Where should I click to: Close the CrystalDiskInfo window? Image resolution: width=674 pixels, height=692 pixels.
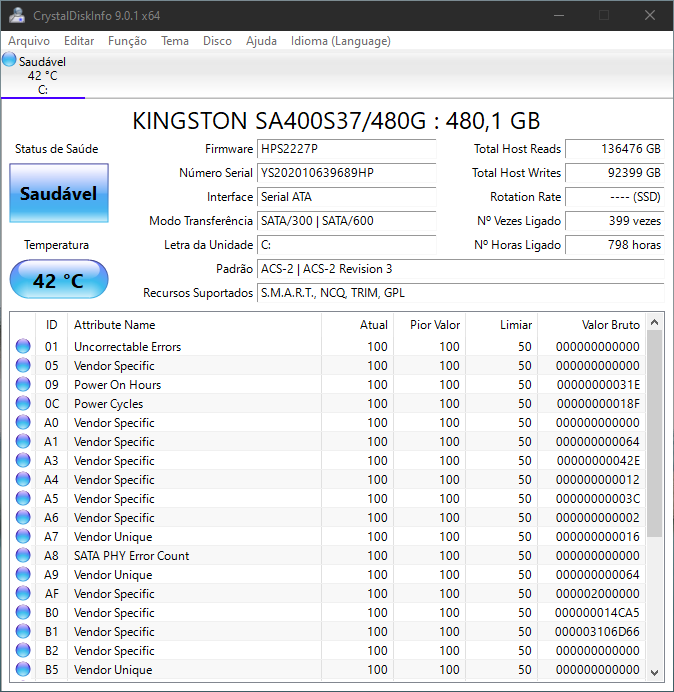tap(650, 15)
